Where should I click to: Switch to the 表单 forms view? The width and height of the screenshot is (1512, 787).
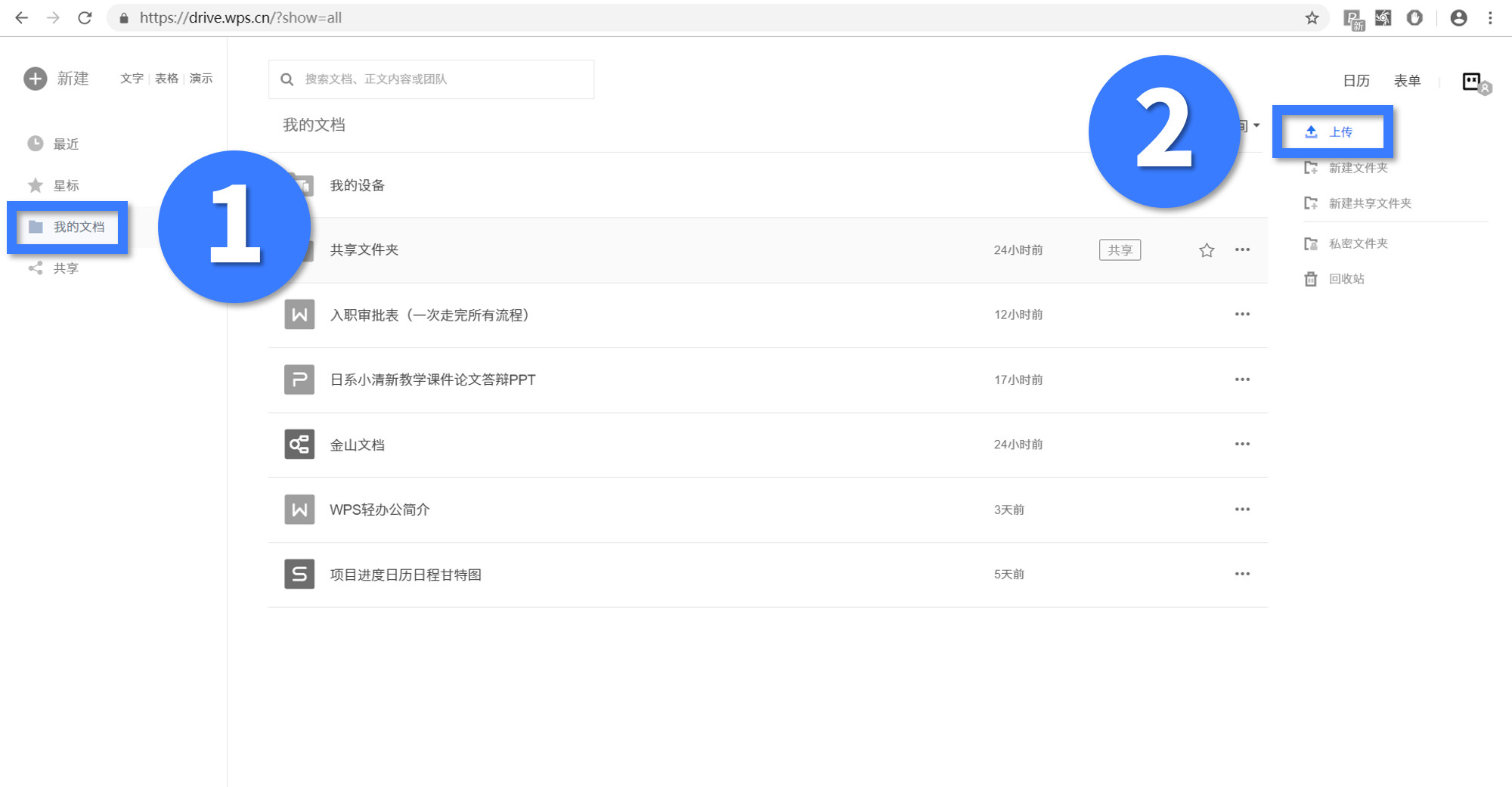tap(1408, 81)
